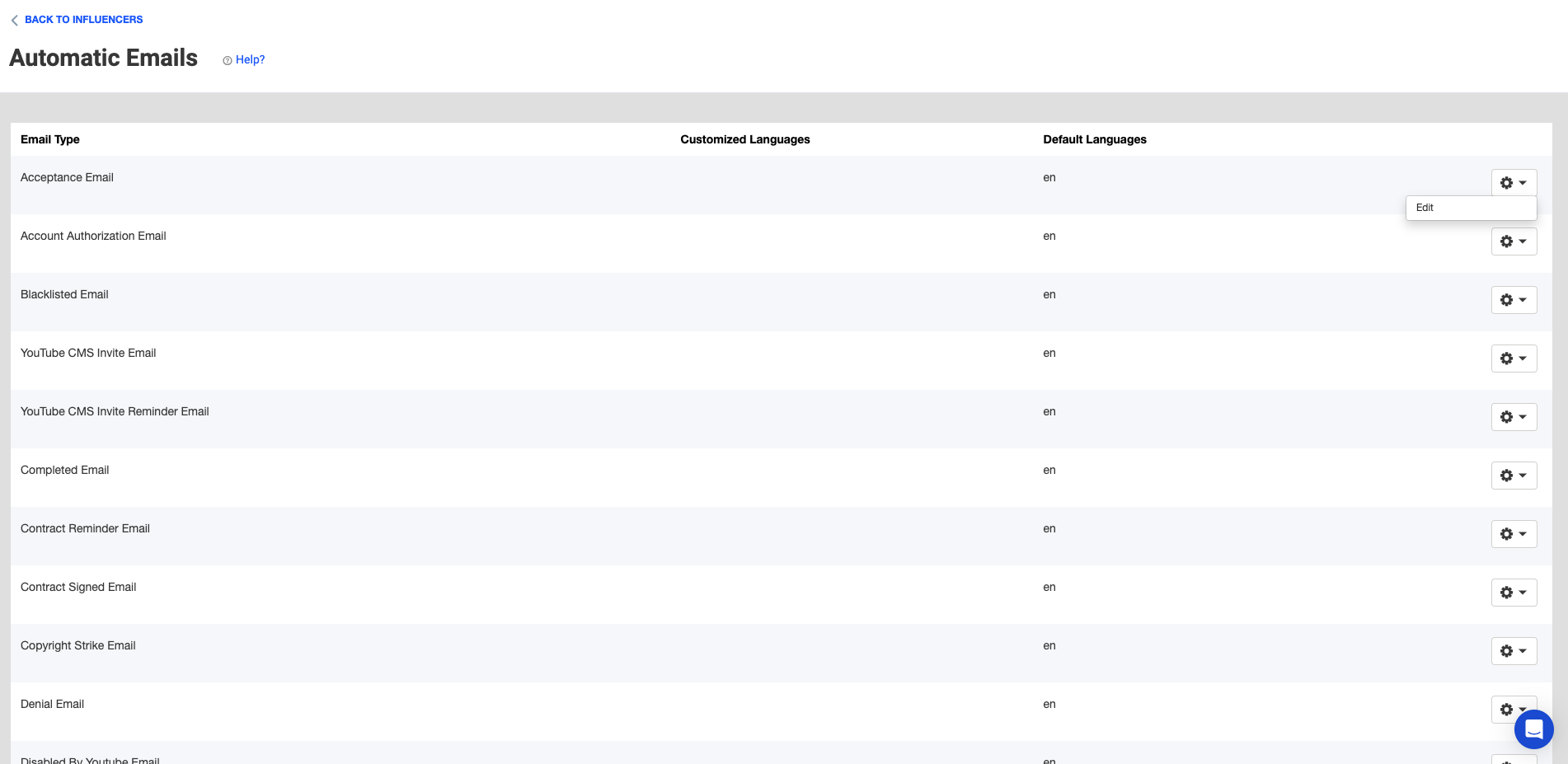Click 'en' language in Acceptance Email row

(x=1049, y=178)
